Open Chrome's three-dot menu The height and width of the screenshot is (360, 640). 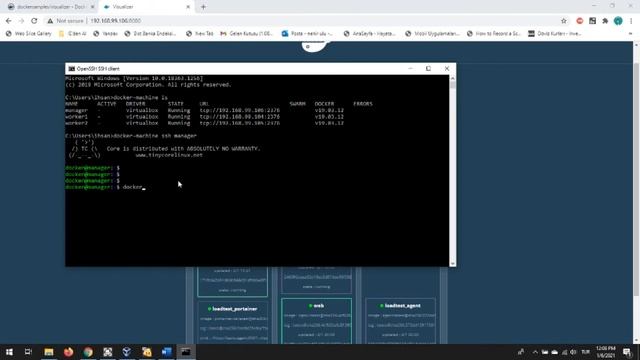point(631,21)
